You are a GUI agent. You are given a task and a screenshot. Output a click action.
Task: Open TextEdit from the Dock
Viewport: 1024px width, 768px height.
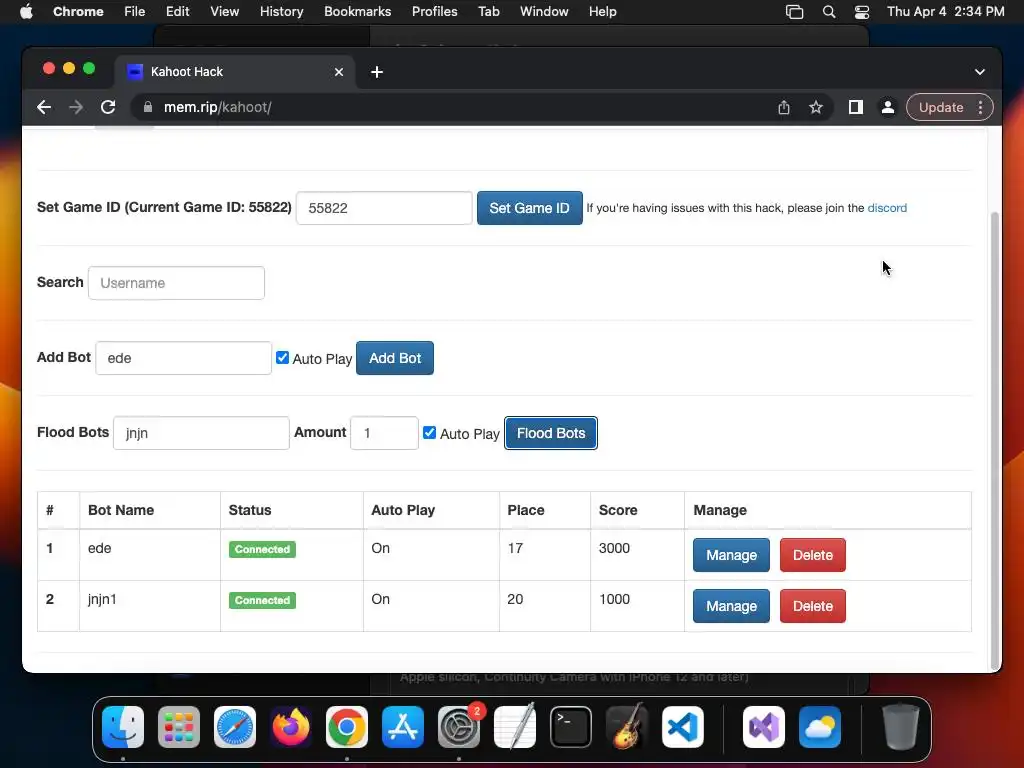click(515, 727)
